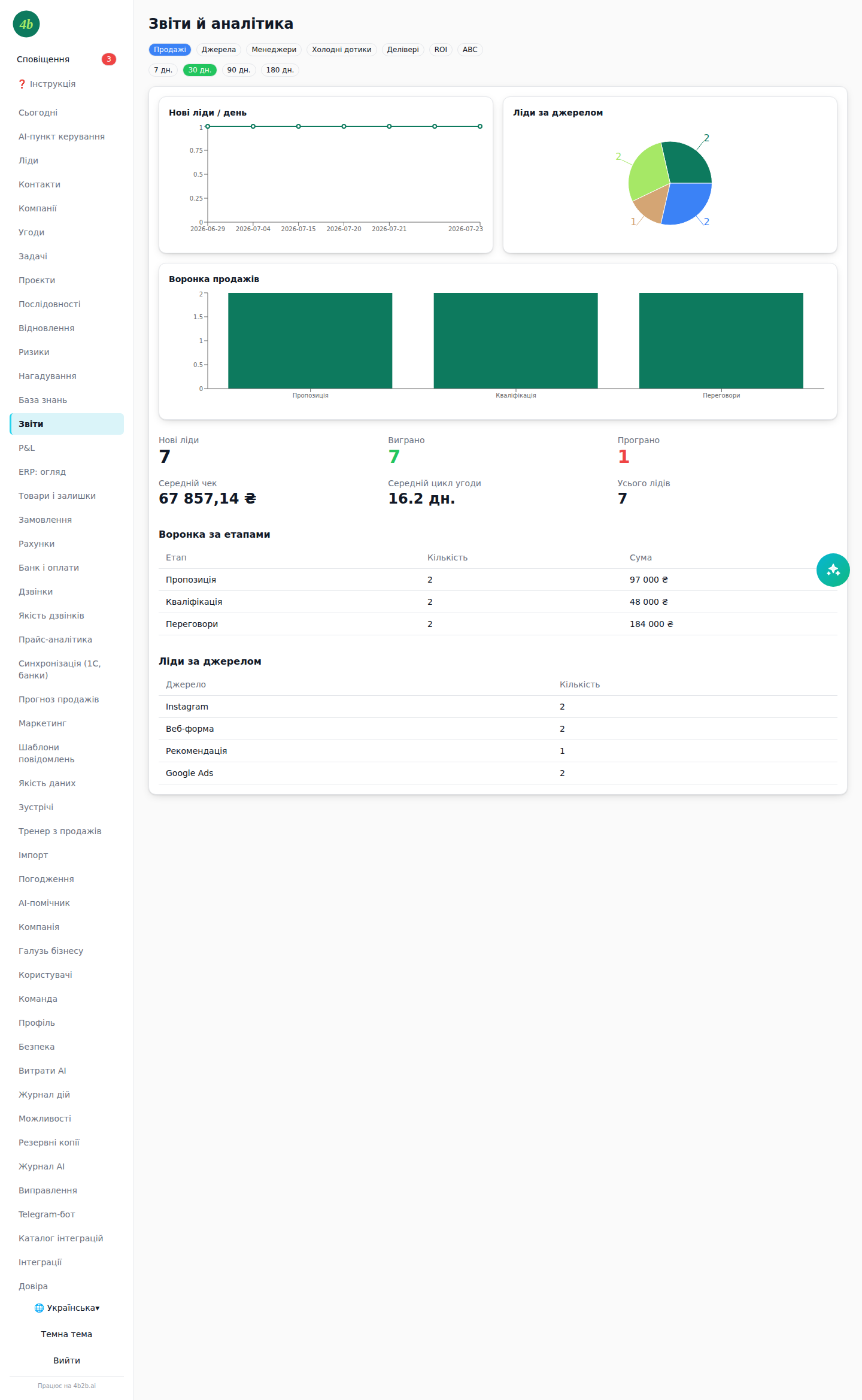Open the Делівері tab
Screen dimensions: 862x1400
click(x=403, y=50)
